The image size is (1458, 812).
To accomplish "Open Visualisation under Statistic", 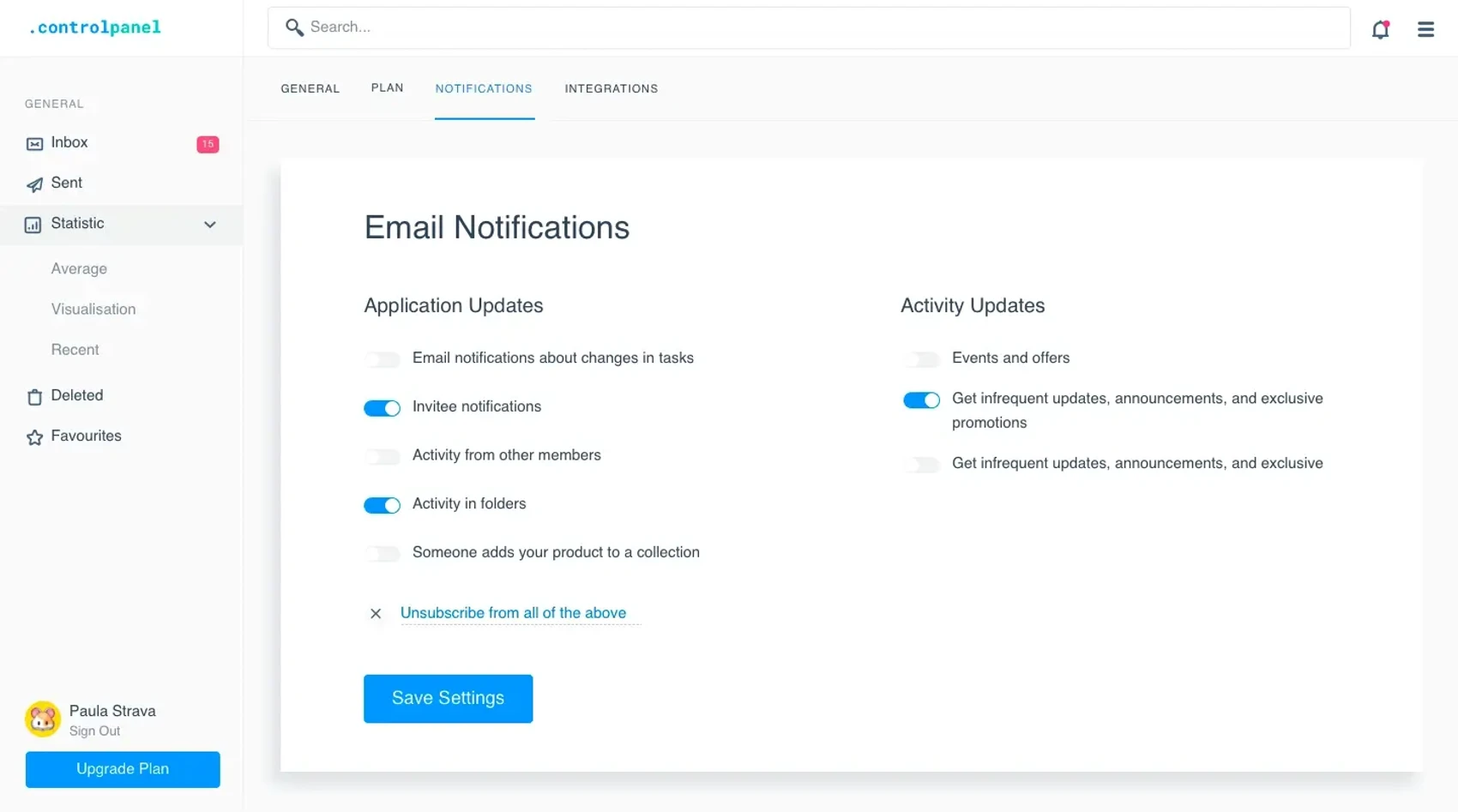I will (93, 310).
